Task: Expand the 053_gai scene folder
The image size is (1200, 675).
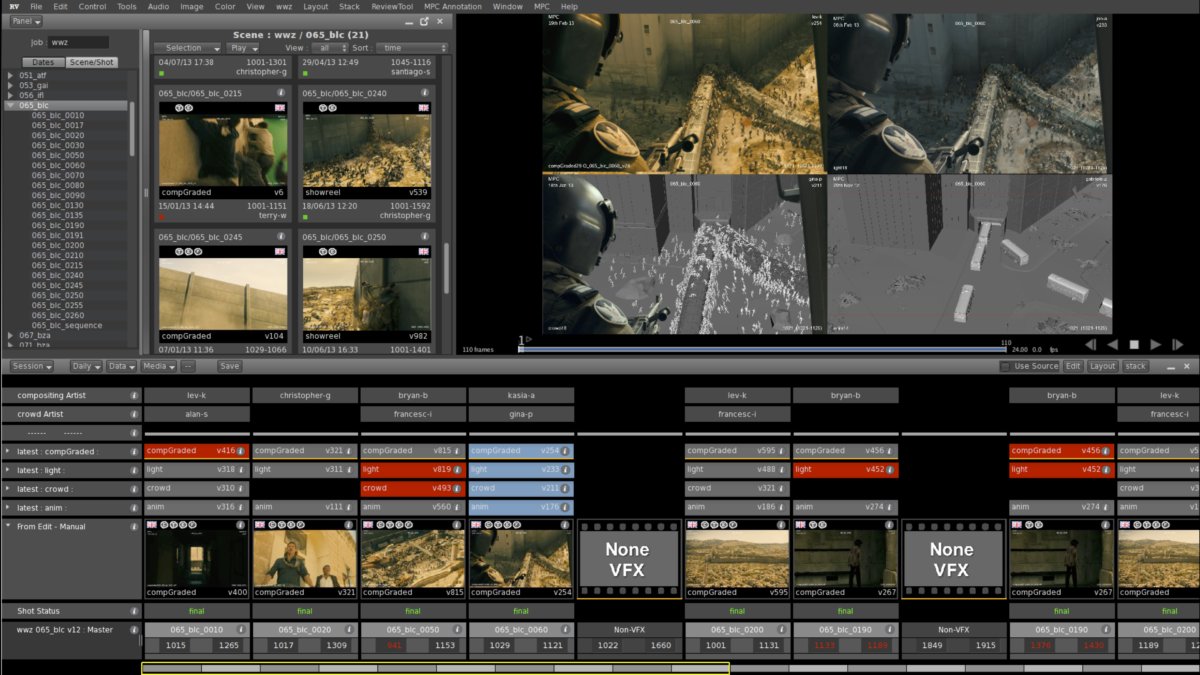Action: pyautogui.click(x=10, y=85)
